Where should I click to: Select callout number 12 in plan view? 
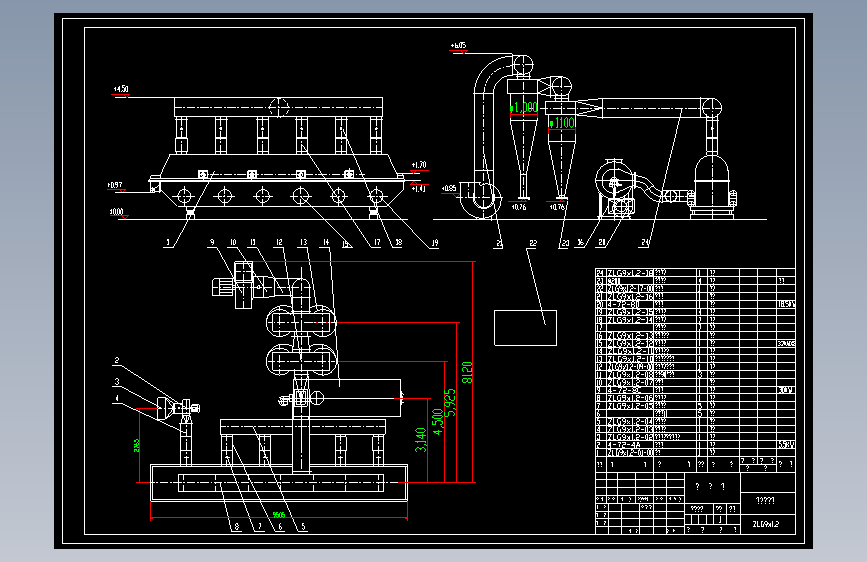coord(279,242)
